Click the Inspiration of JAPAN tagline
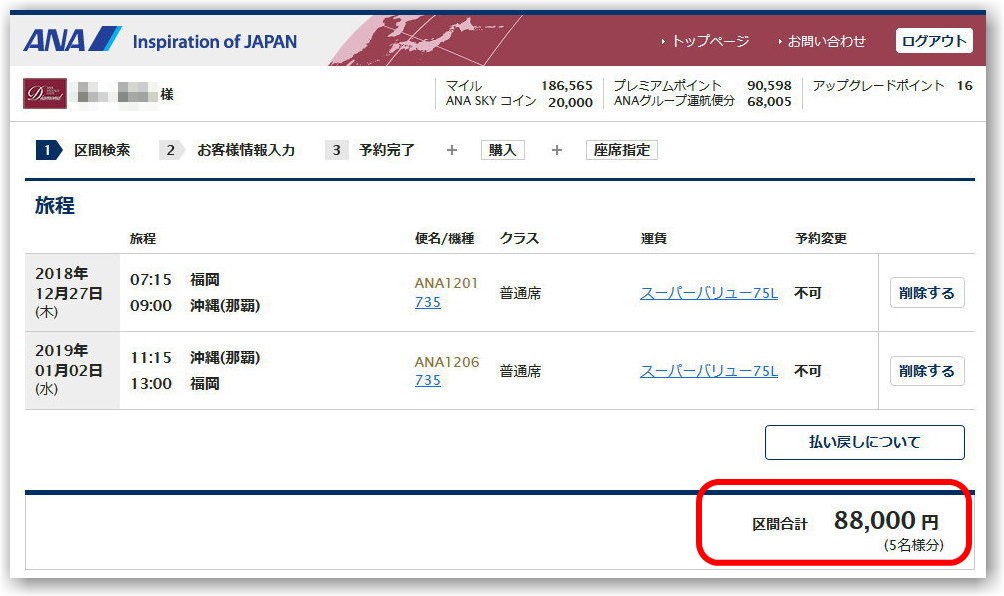Image resolution: width=1004 pixels, height=596 pixels. coord(215,42)
